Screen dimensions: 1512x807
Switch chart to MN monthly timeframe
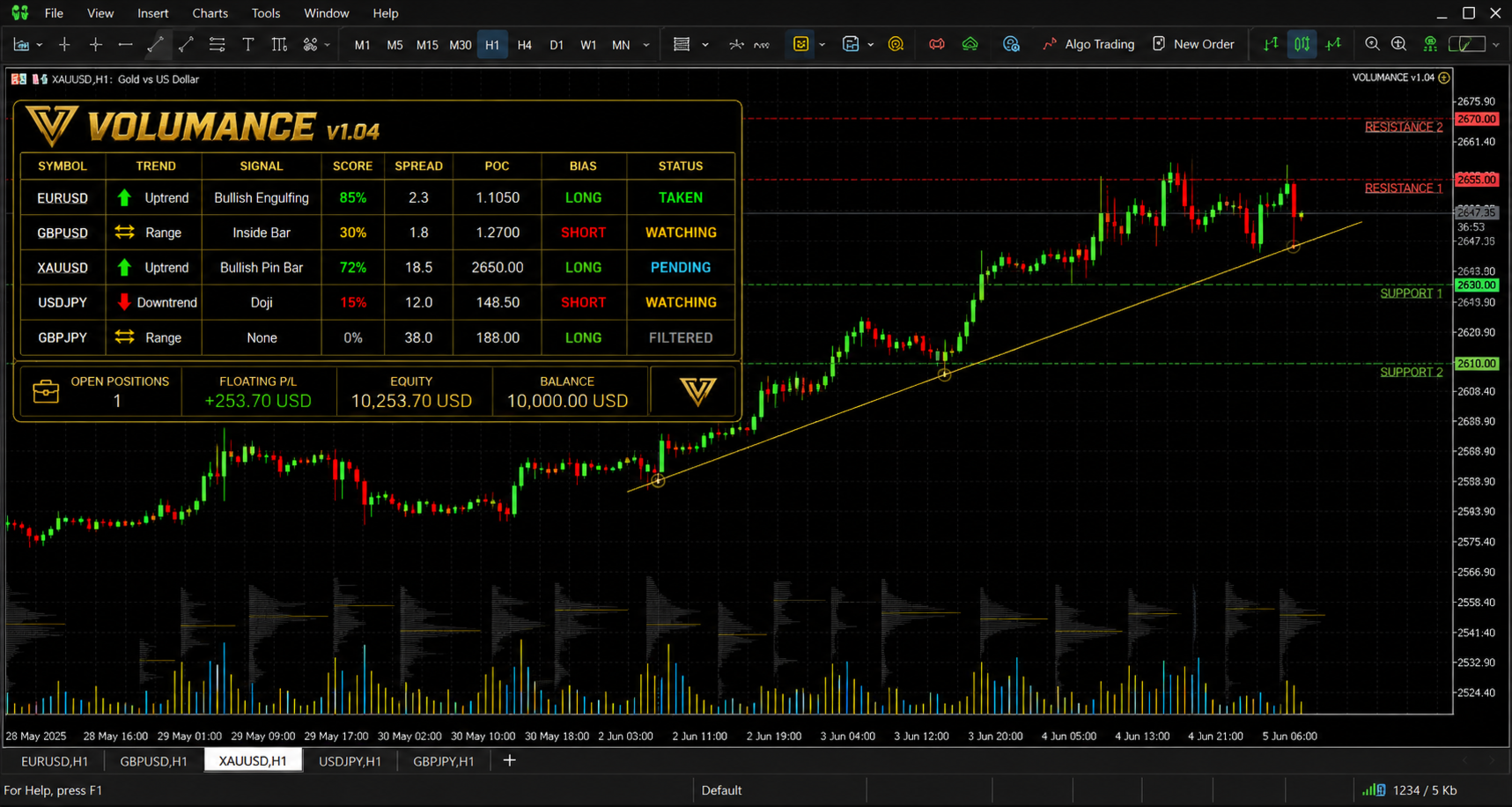pos(621,45)
